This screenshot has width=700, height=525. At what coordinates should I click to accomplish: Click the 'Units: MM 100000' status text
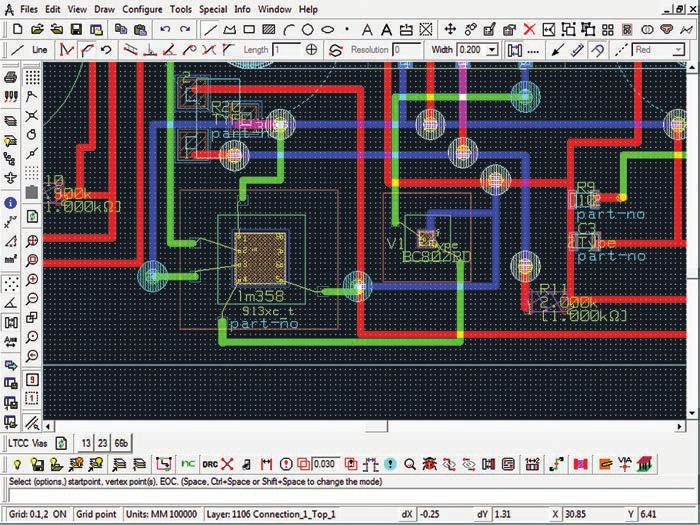click(x=161, y=514)
